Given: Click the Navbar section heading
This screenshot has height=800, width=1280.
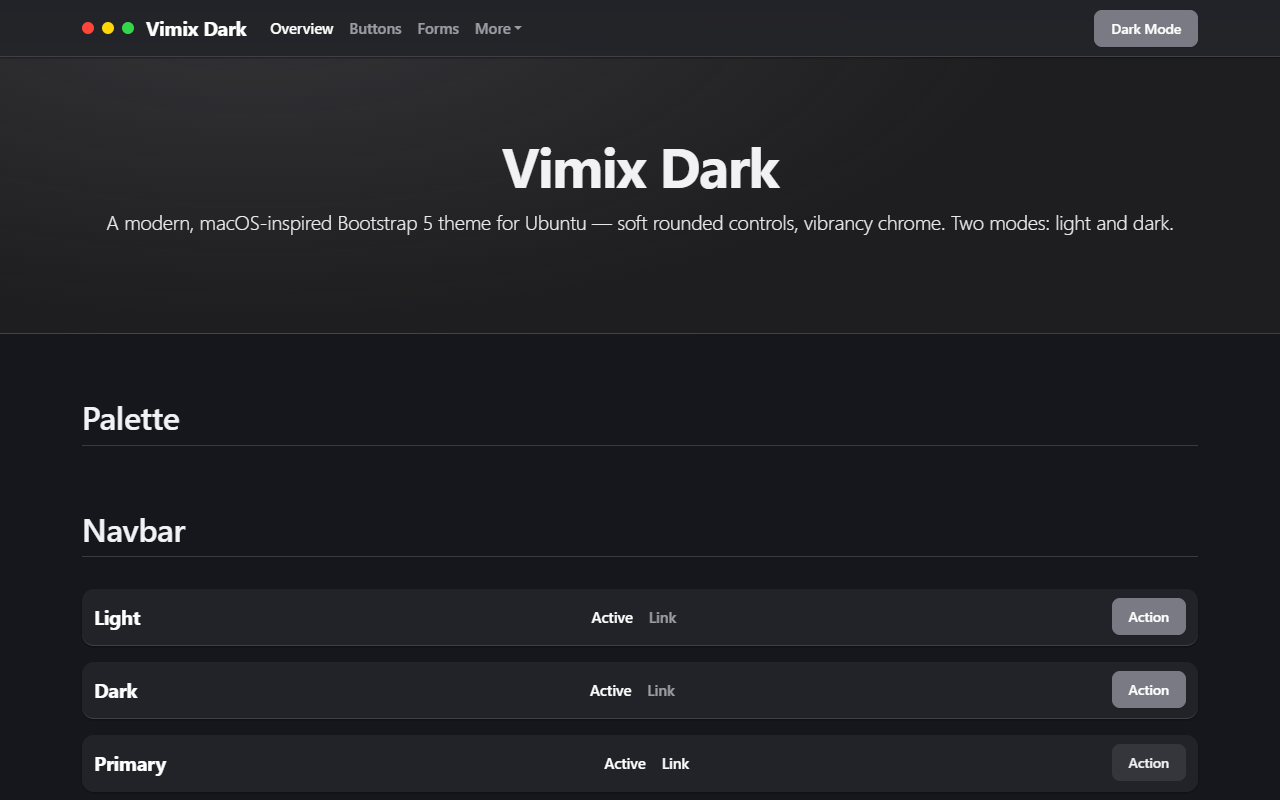Looking at the screenshot, I should tap(134, 530).
